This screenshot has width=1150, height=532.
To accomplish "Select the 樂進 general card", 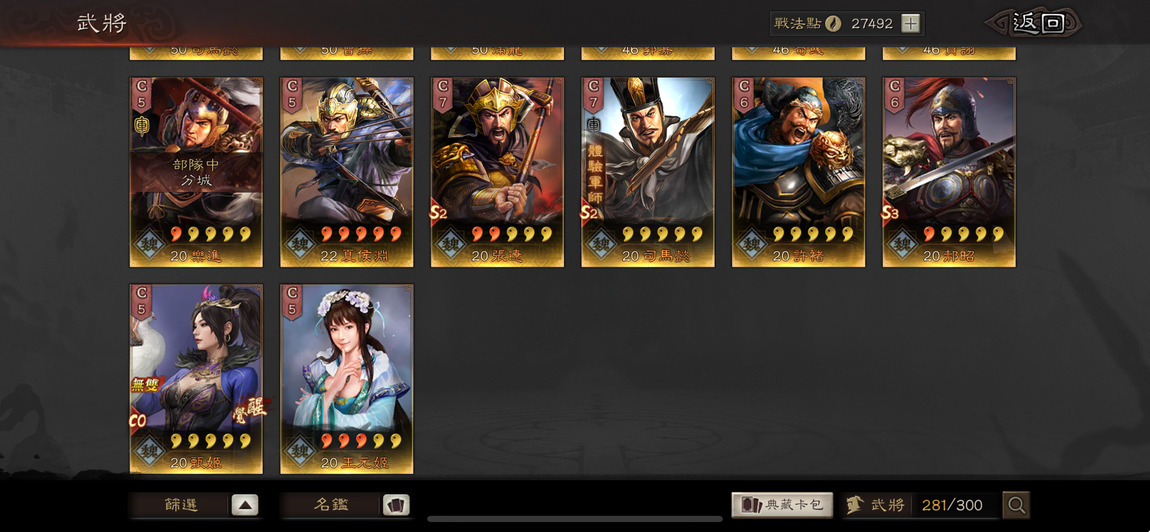I will (x=196, y=172).
